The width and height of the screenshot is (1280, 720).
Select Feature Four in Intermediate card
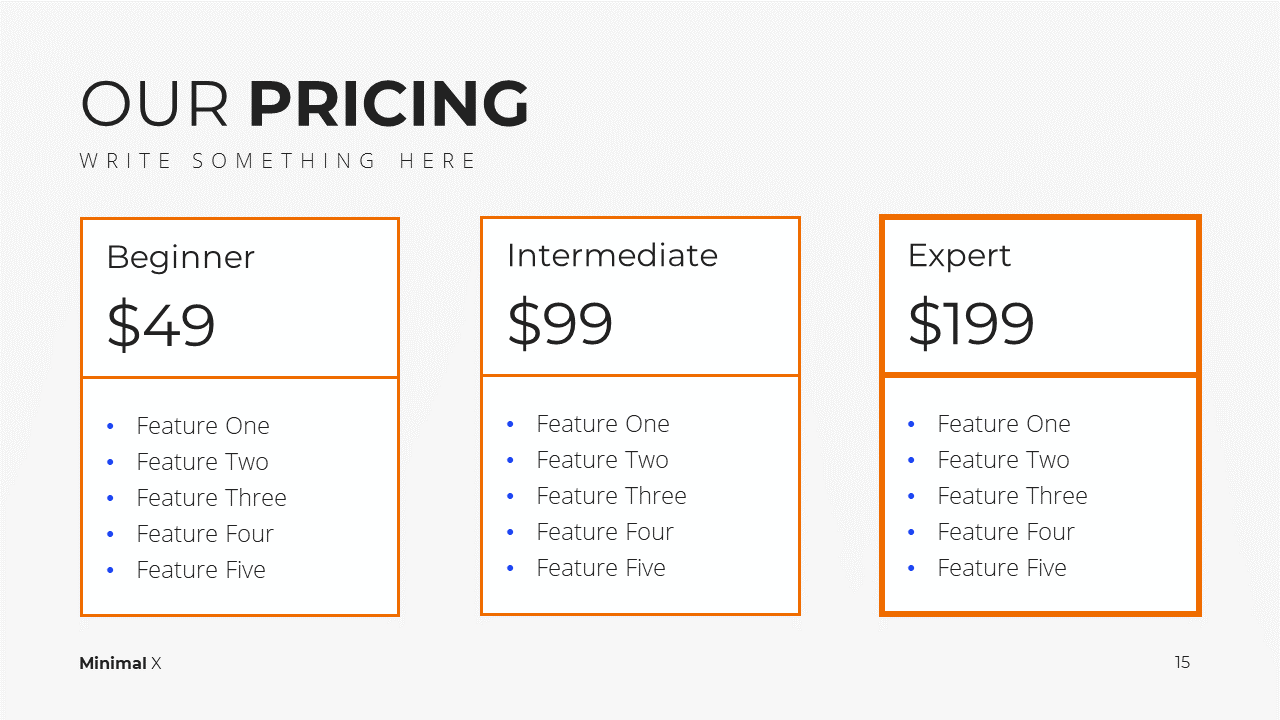pyautogui.click(x=605, y=532)
